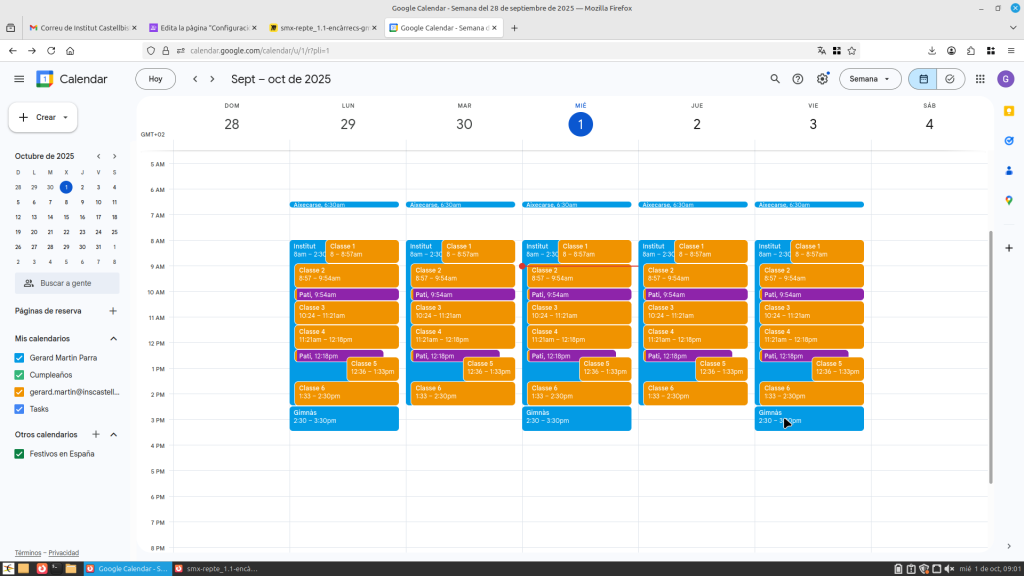Screen dimensions: 1024x576
Task: Open the main menu hamburger icon
Action: pos(19,79)
